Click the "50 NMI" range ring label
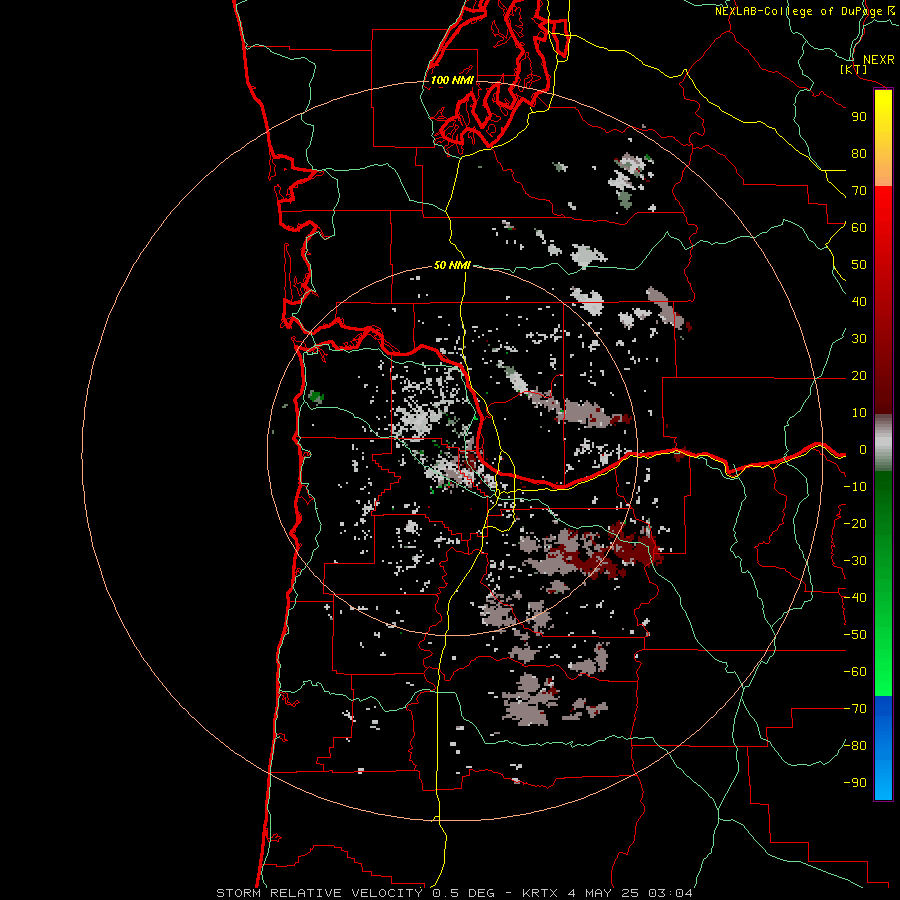The height and width of the screenshot is (900, 900). (x=452, y=265)
